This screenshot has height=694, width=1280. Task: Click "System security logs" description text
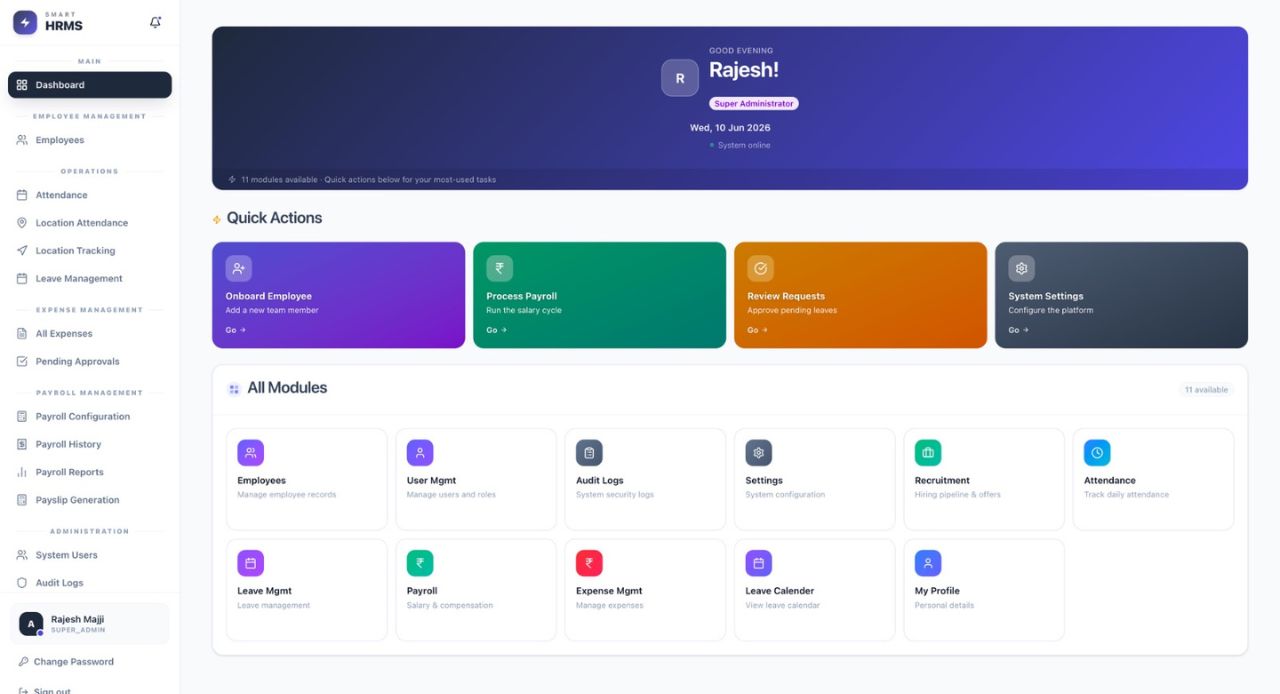(x=614, y=495)
